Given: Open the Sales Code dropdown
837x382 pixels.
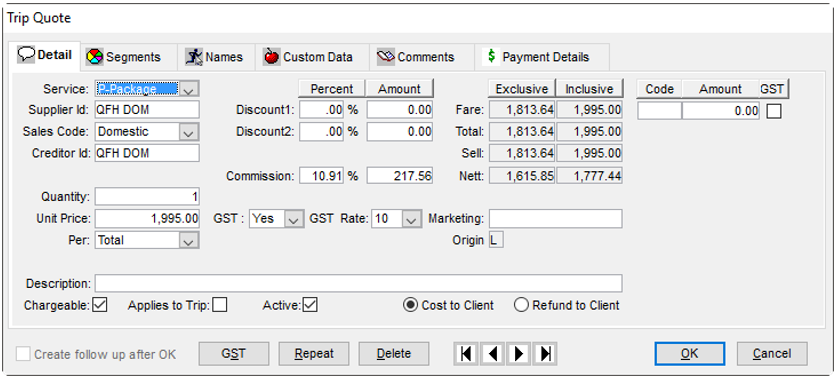Looking at the screenshot, I should point(187,132).
